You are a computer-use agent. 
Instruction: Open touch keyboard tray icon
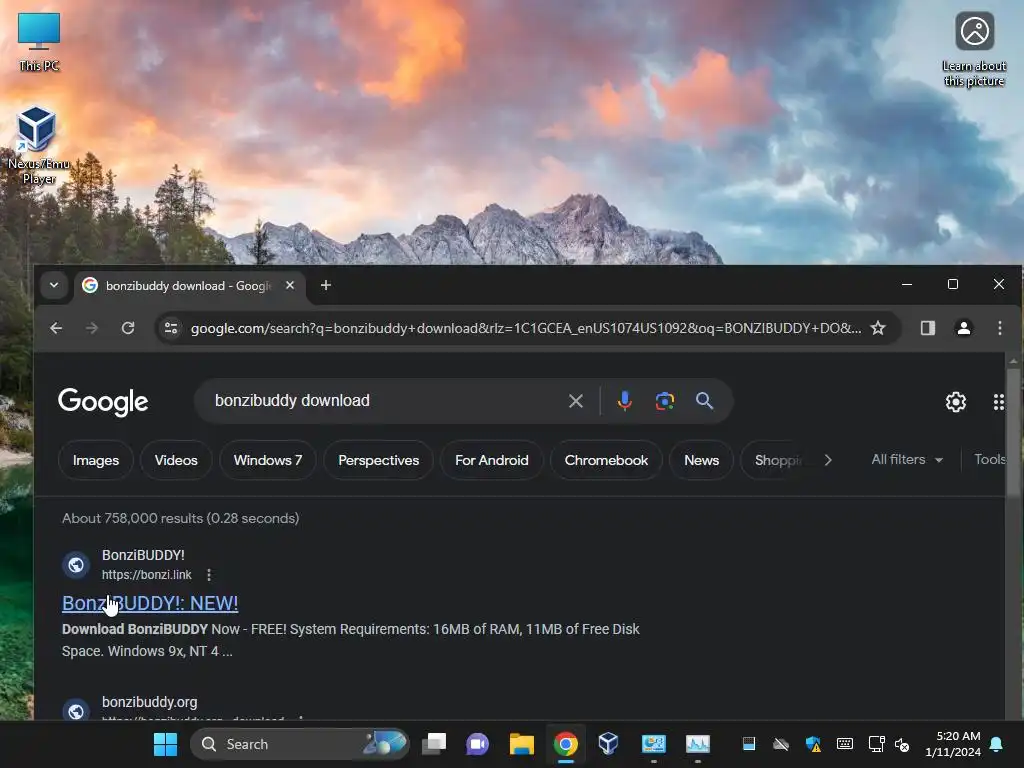(844, 744)
